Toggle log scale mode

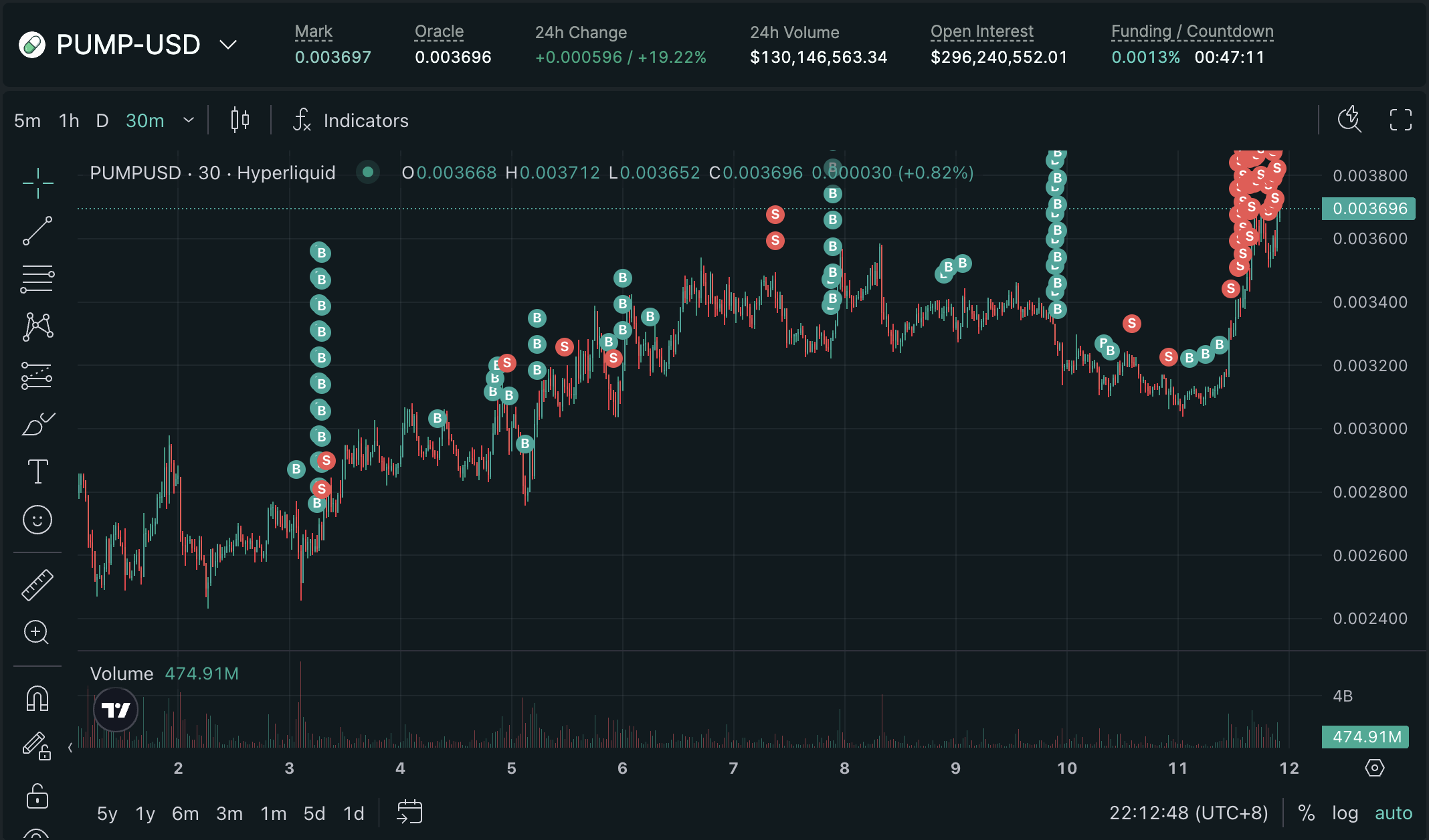pyautogui.click(x=1345, y=813)
